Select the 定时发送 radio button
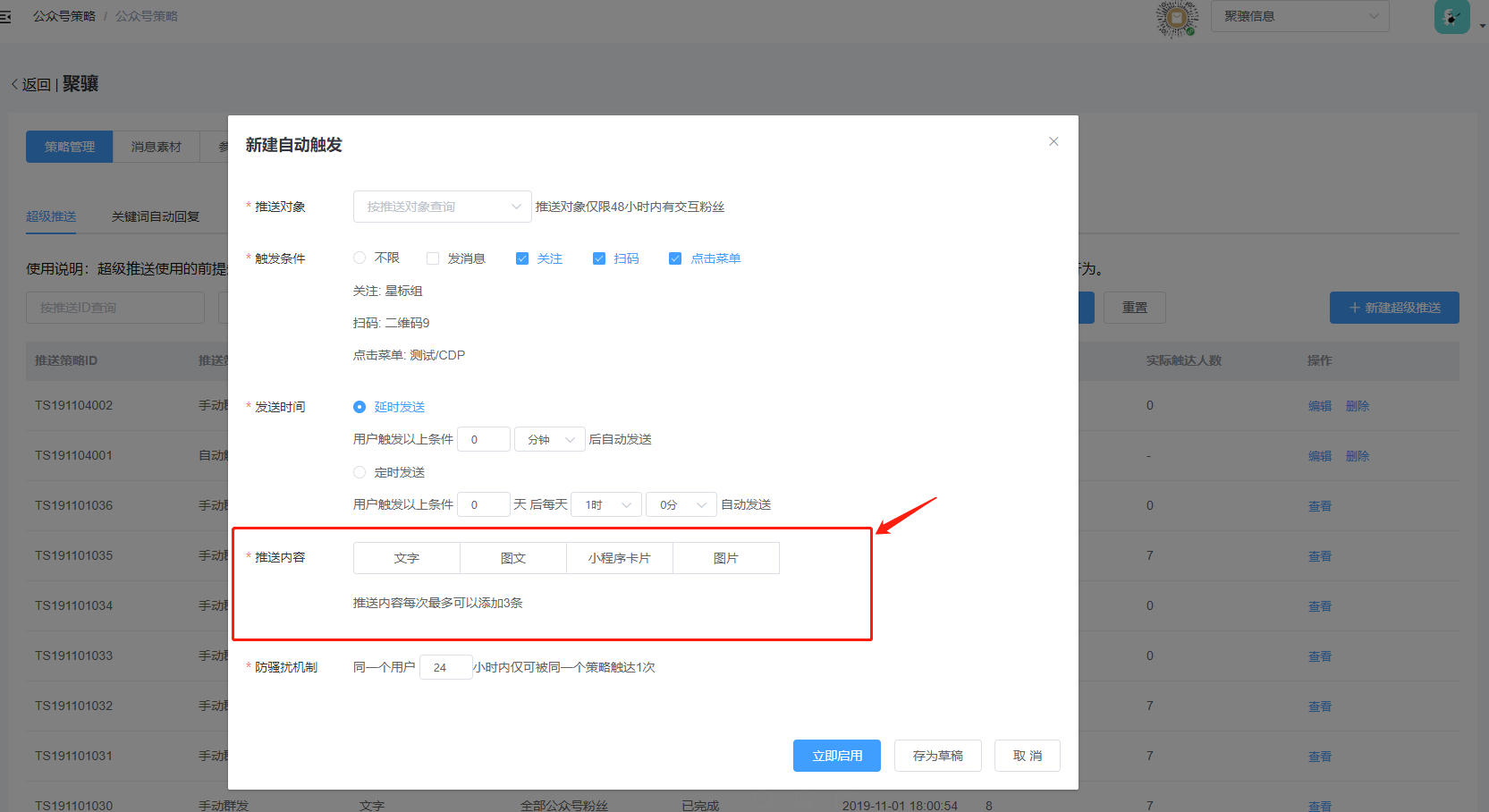Image resolution: width=1489 pixels, height=812 pixels. coord(360,472)
